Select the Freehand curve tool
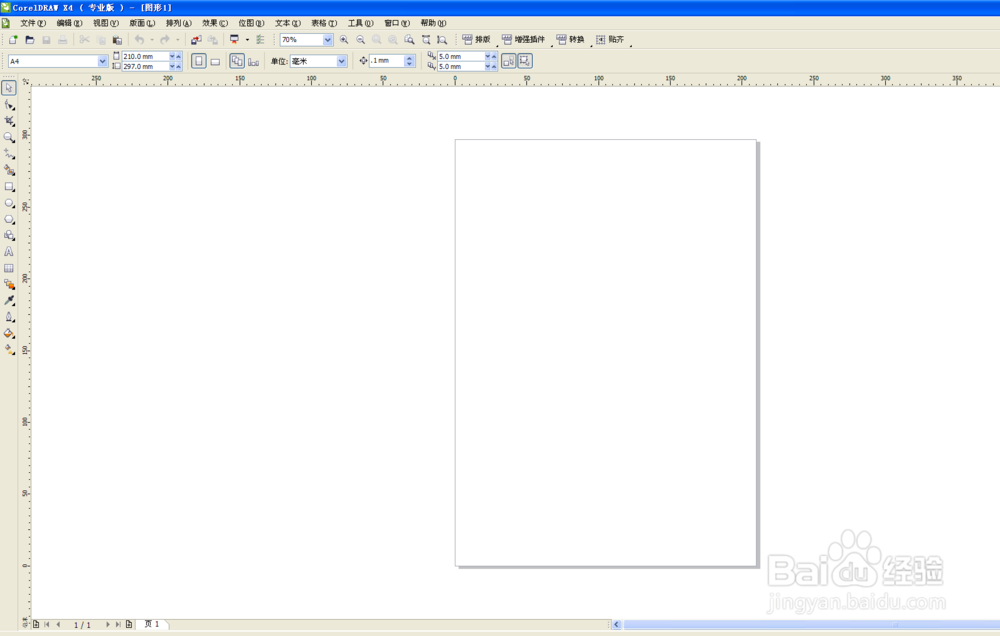The image size is (1000, 636). pos(9,154)
